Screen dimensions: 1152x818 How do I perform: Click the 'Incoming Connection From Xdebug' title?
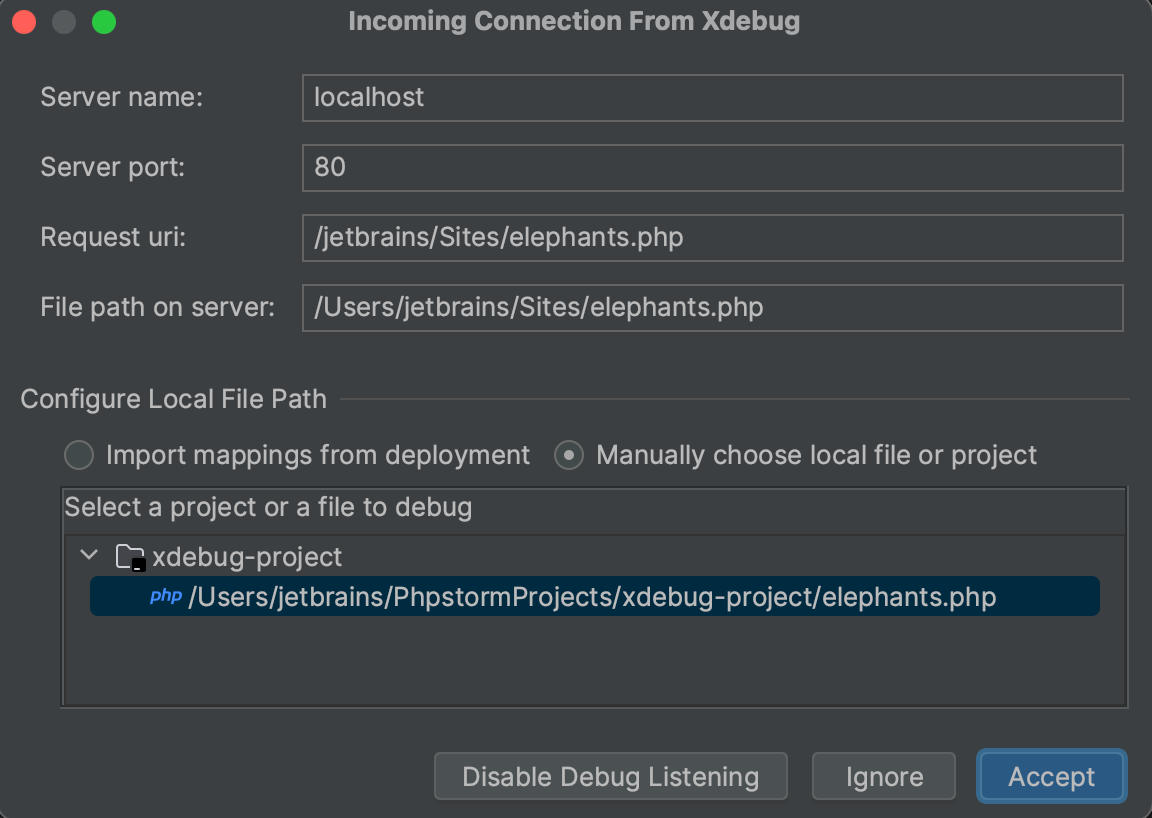click(x=574, y=21)
